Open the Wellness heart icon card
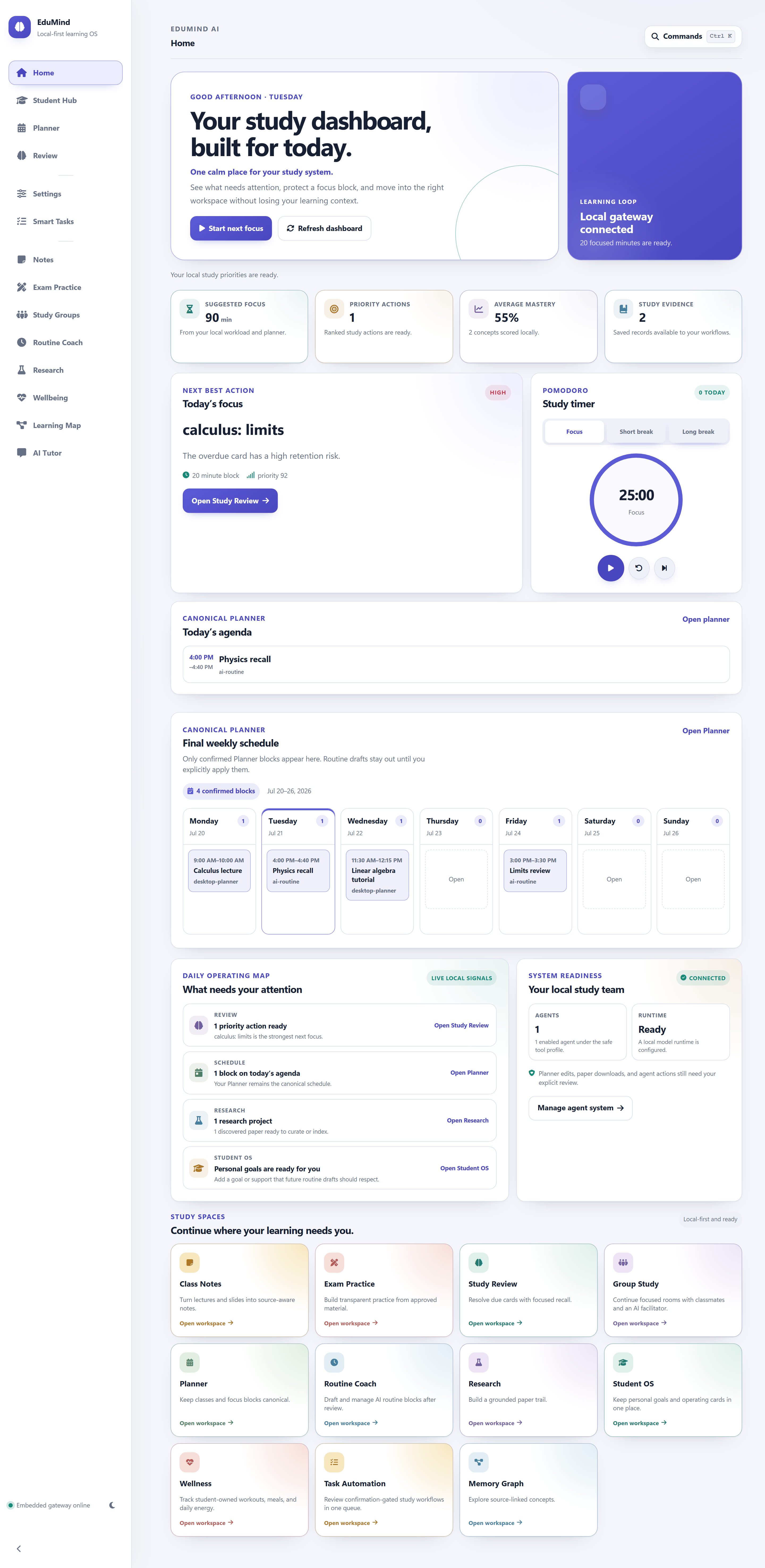Image resolution: width=765 pixels, height=1568 pixels. 189,1462
